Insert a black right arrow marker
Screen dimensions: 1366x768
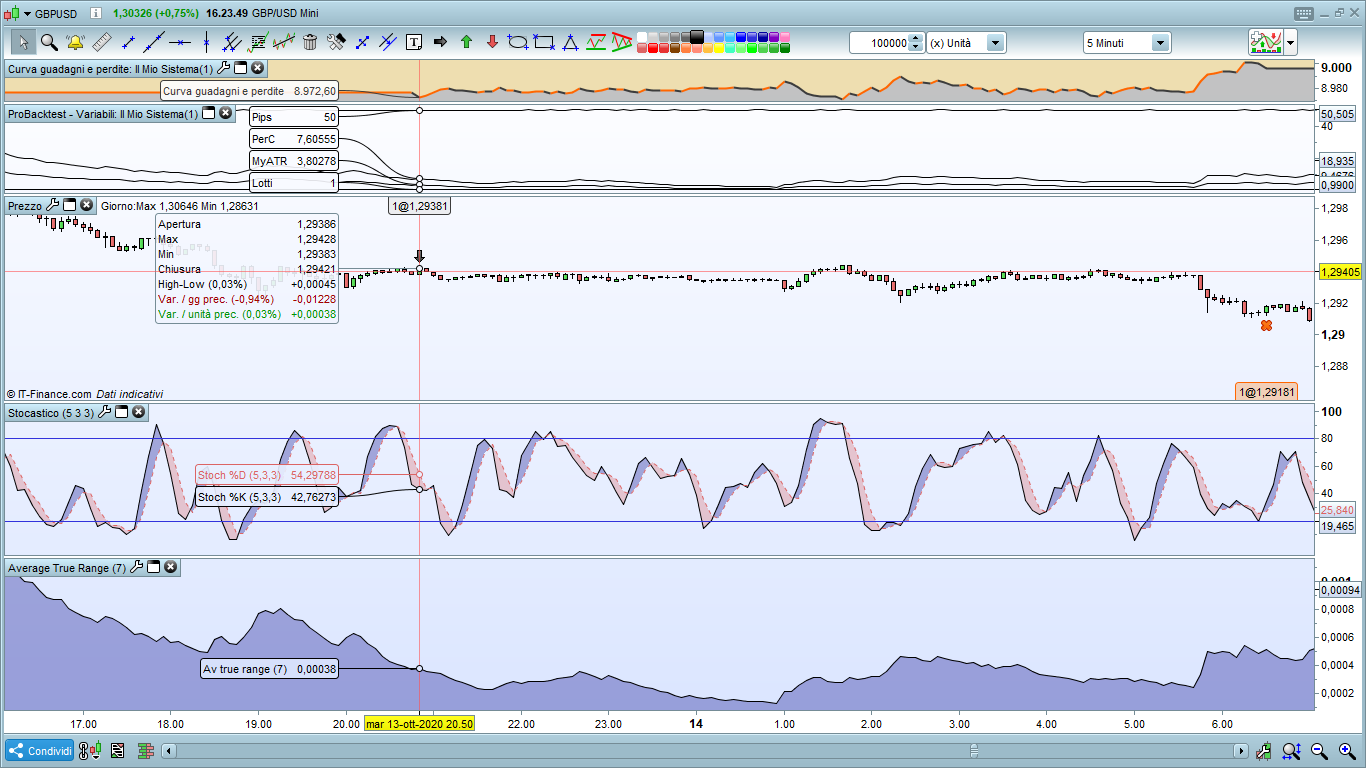click(440, 42)
